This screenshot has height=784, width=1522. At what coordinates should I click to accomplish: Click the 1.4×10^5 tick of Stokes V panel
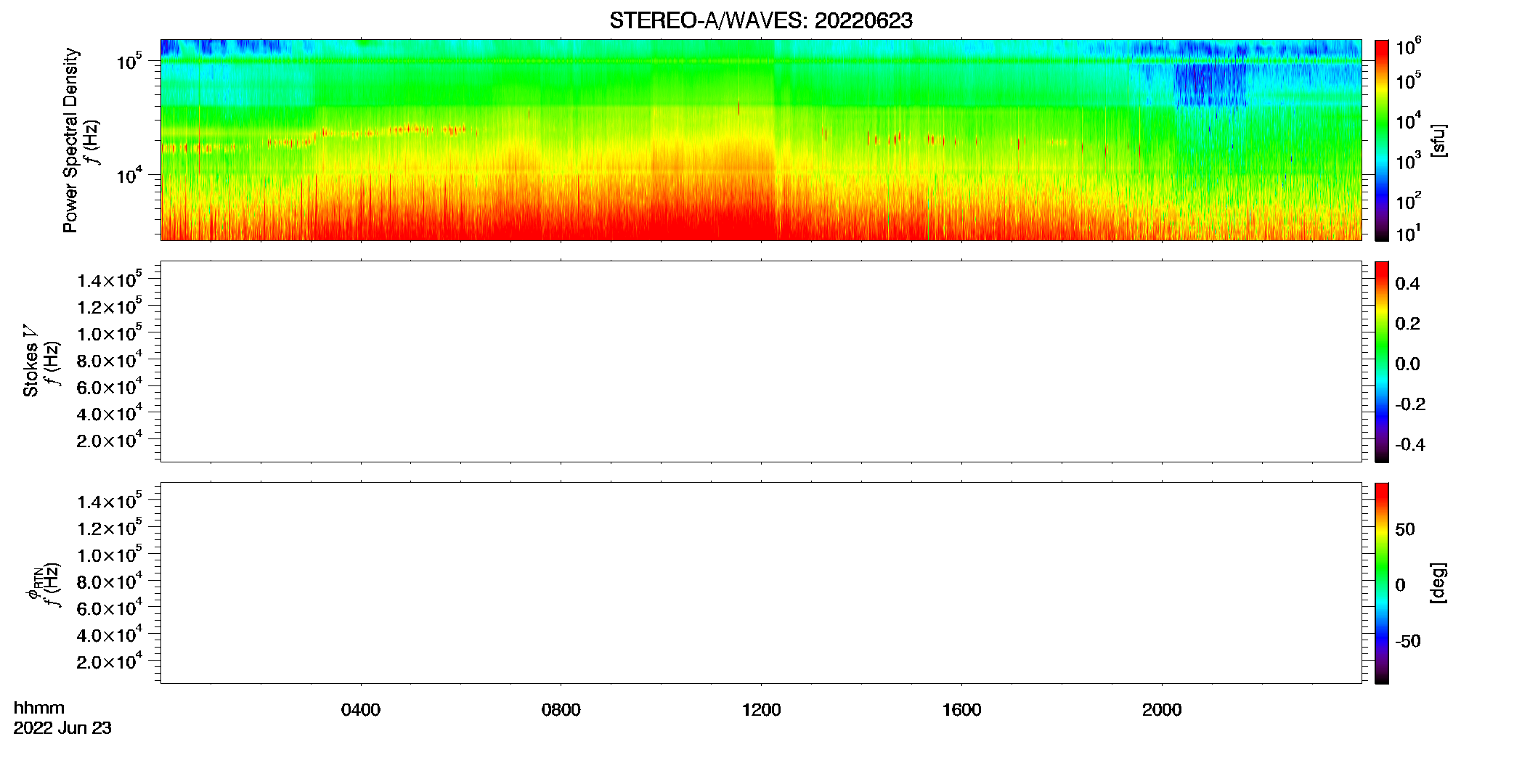(109, 279)
